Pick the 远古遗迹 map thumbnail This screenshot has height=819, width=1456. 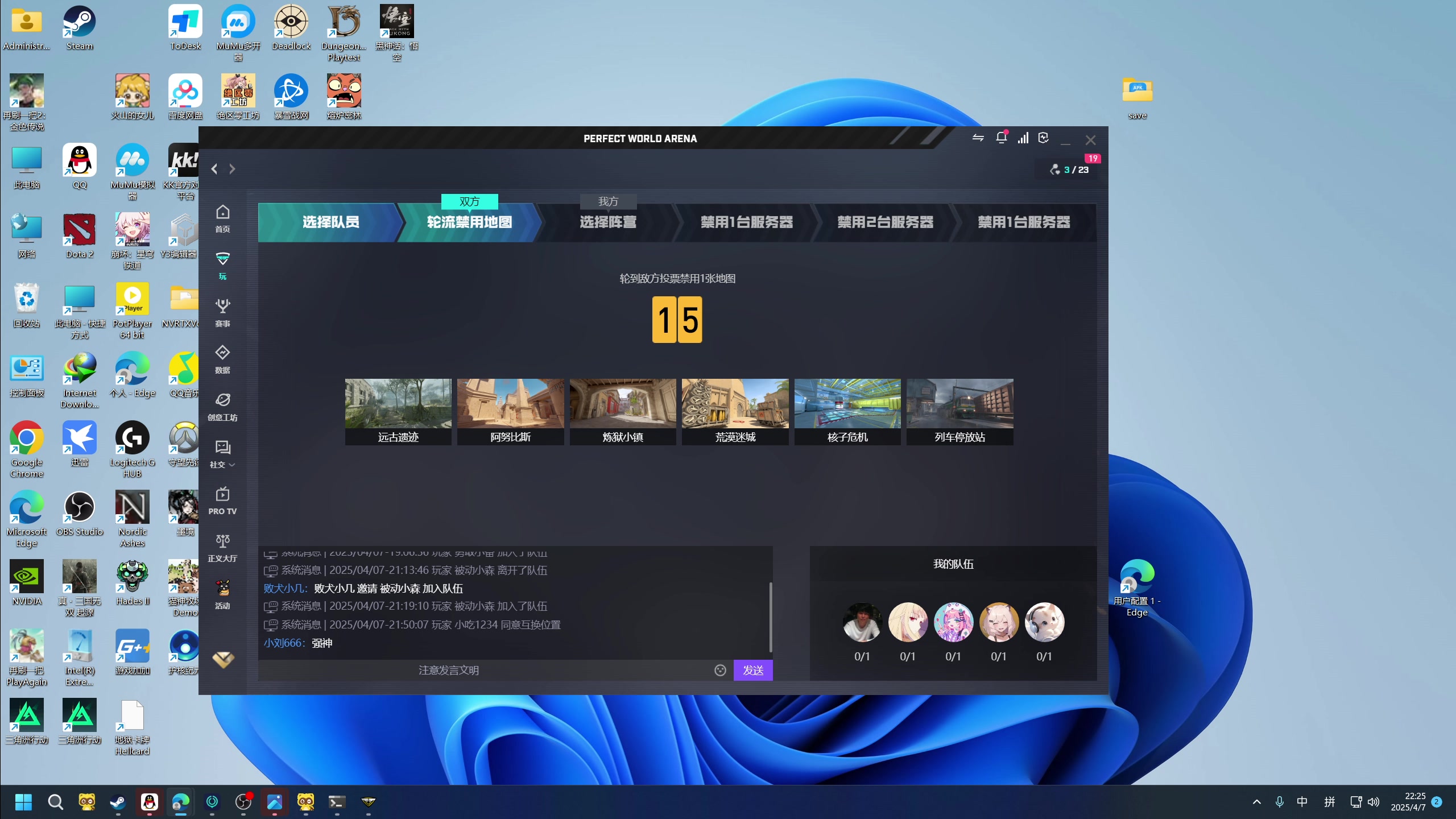click(x=398, y=412)
